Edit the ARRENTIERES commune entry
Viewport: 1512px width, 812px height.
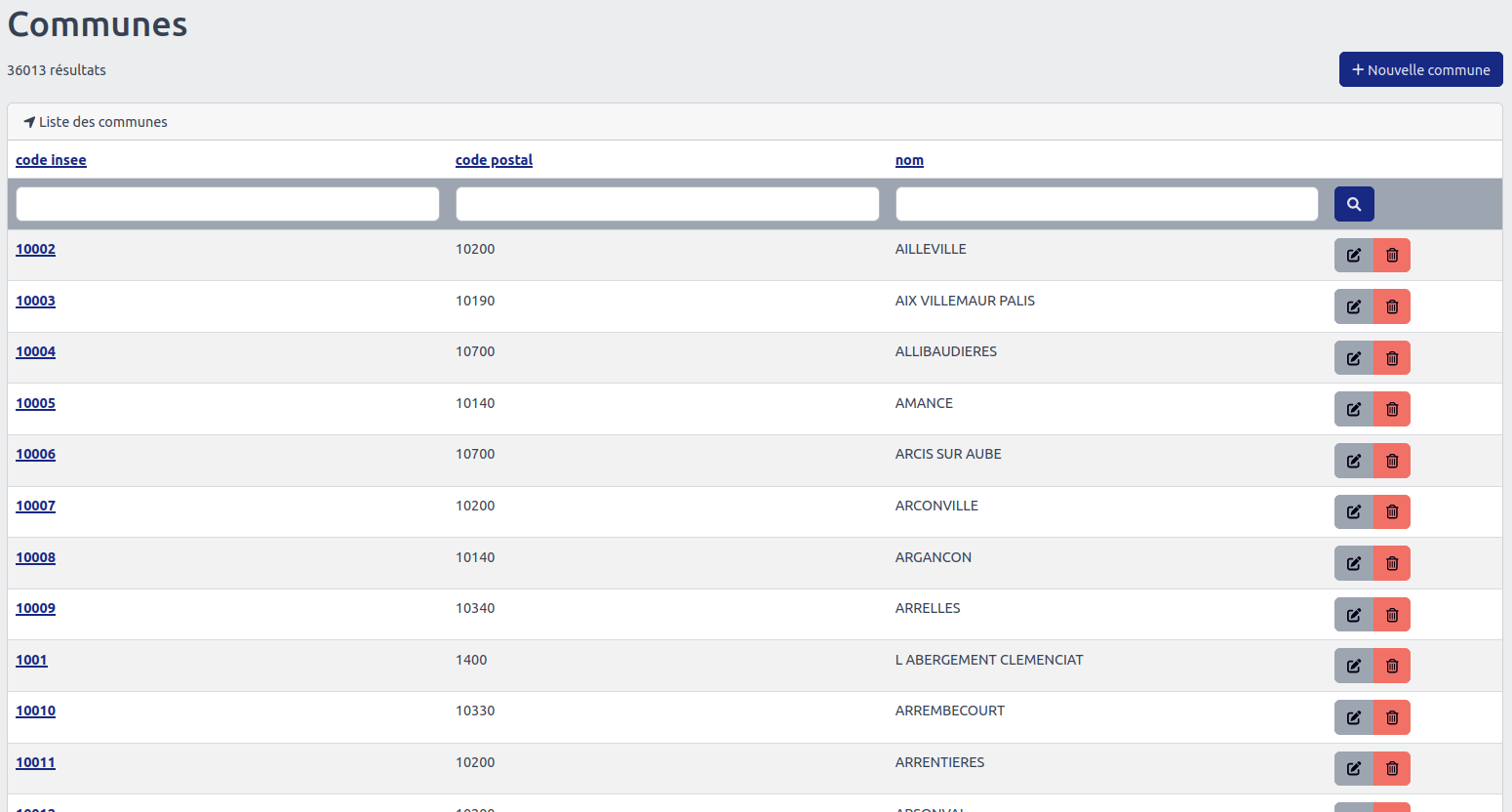click(1353, 768)
